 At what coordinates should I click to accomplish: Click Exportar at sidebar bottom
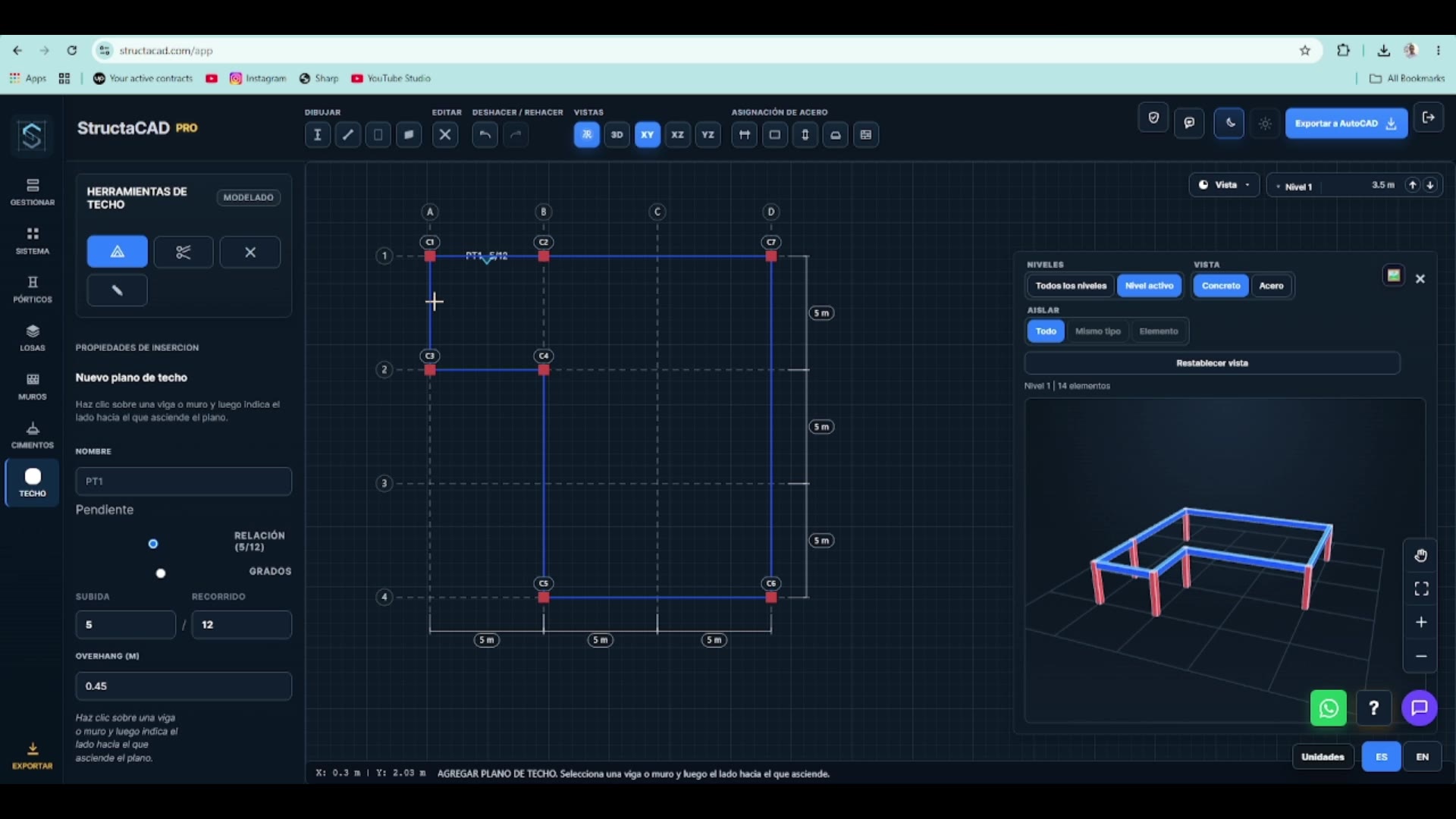[33, 756]
